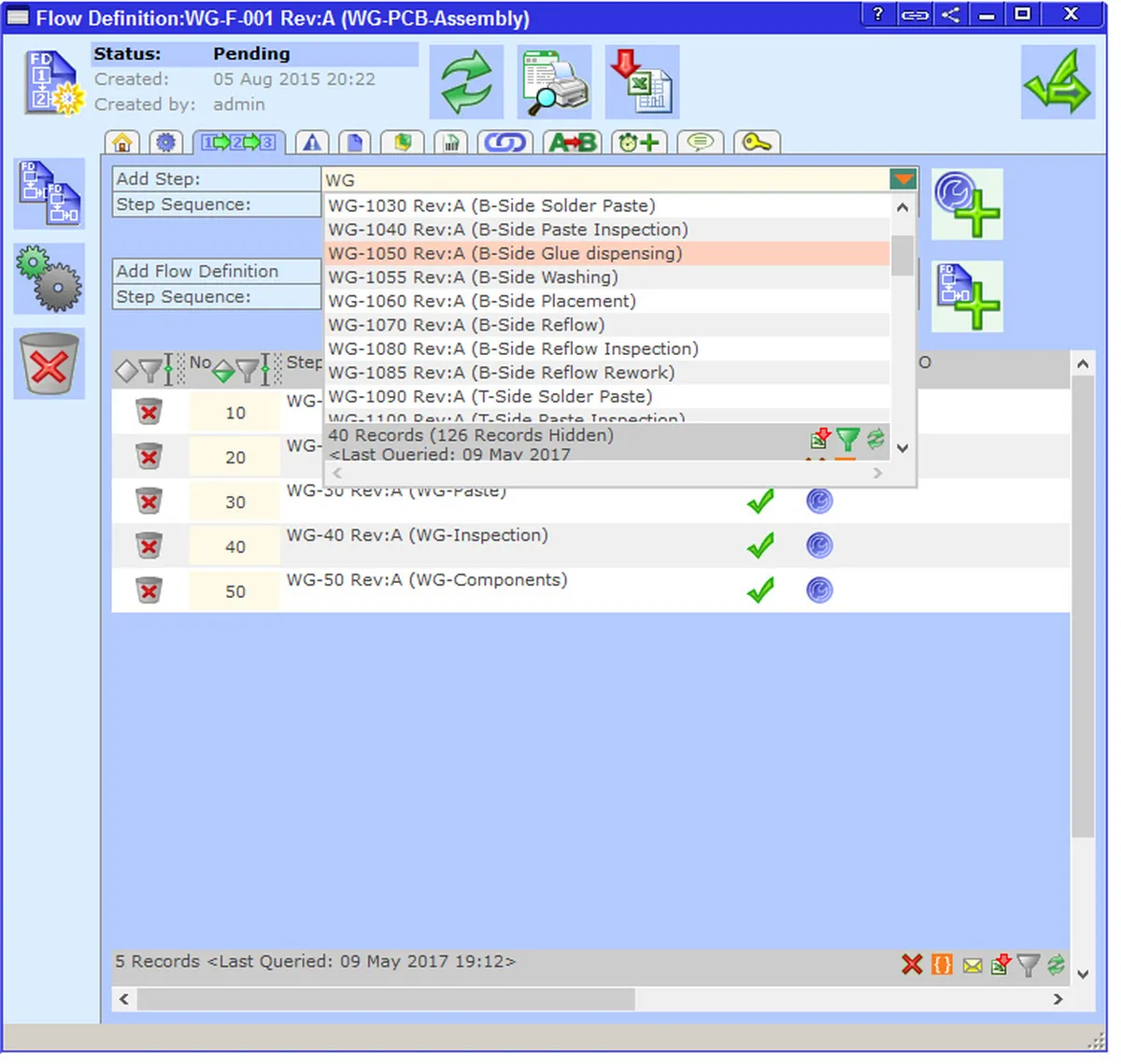Click the Add Step input field containing WG
This screenshot has width=1121, height=1064.
pos(606,179)
